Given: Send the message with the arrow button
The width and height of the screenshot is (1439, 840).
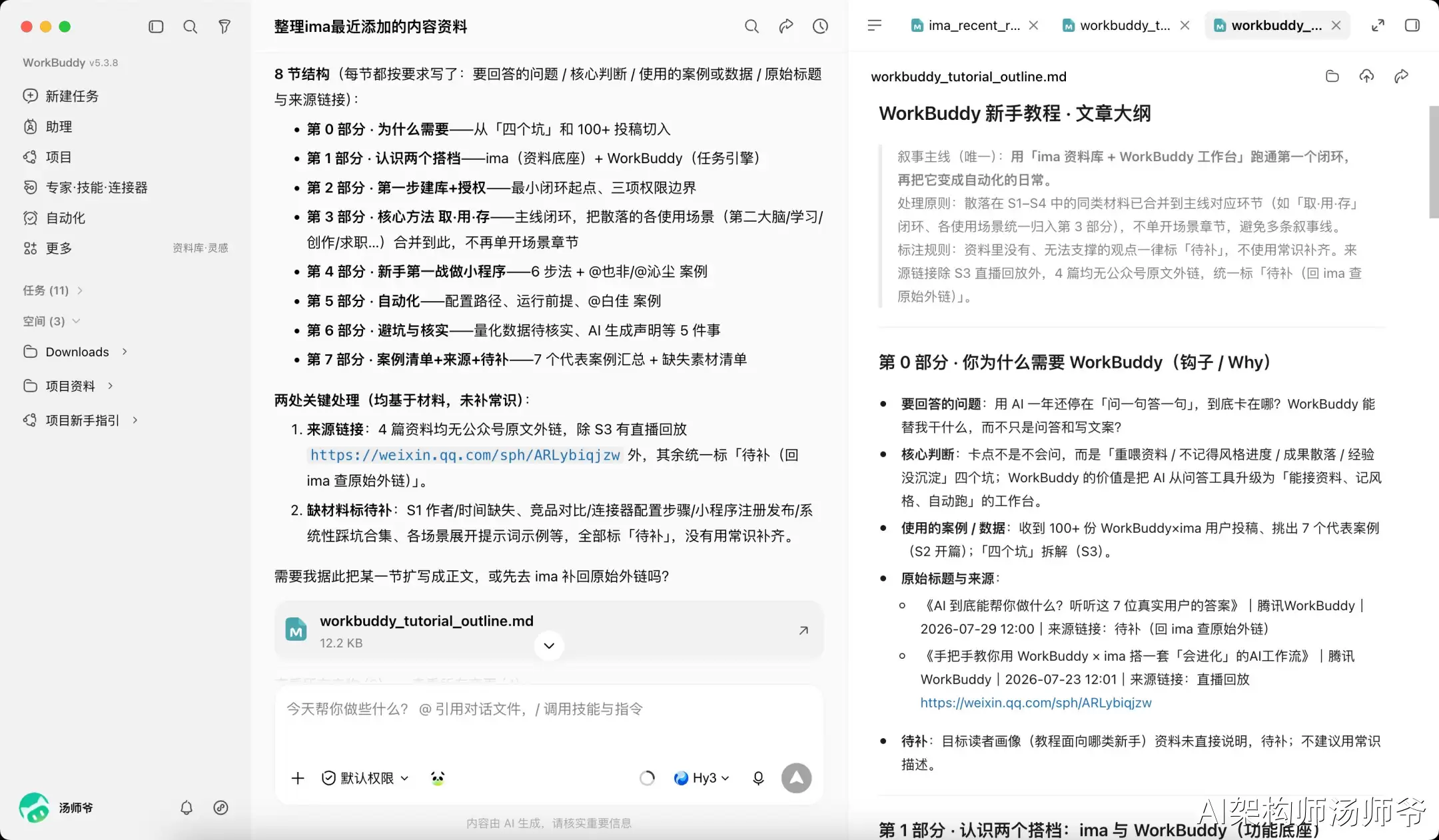Looking at the screenshot, I should tap(796, 778).
